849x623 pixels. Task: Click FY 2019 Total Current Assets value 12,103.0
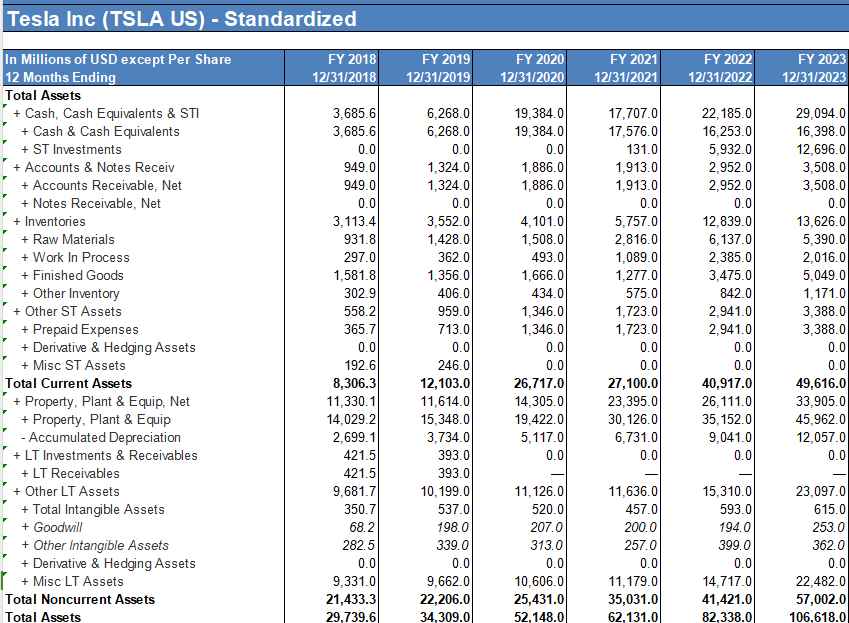tap(445, 384)
